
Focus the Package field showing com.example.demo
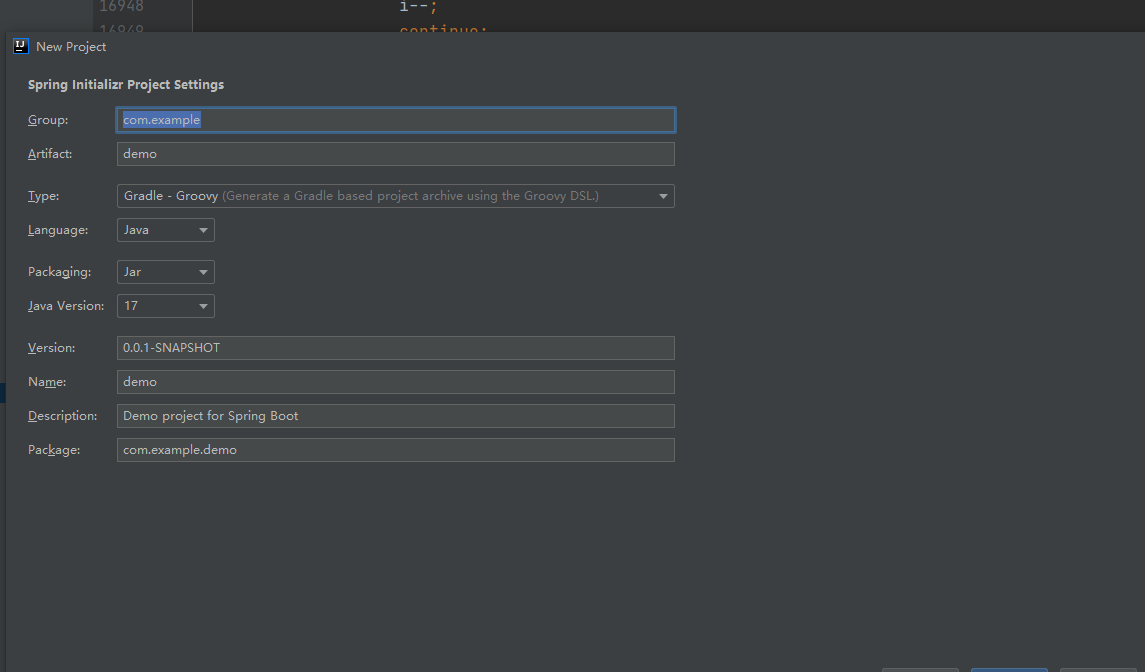point(395,450)
